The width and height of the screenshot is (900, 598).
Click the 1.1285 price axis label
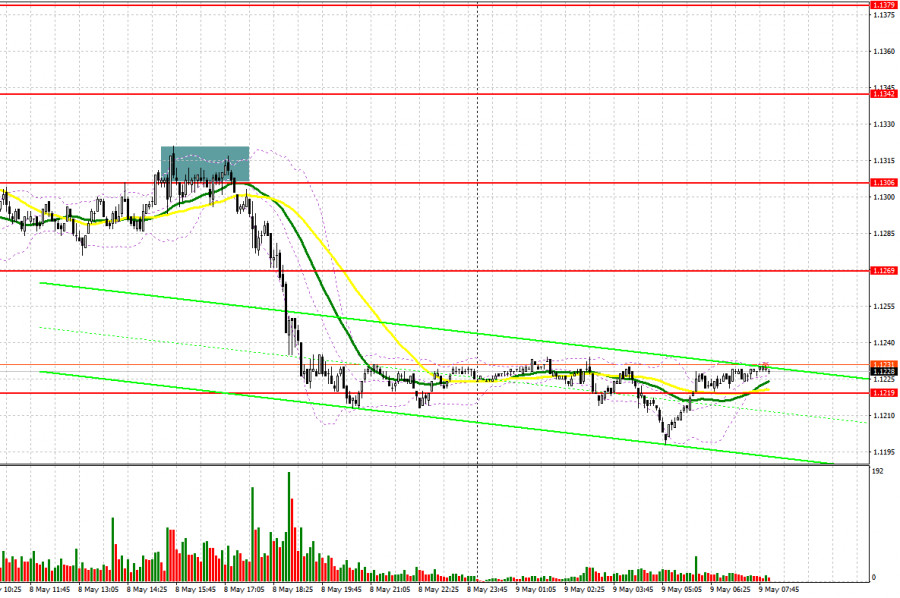[x=883, y=234]
